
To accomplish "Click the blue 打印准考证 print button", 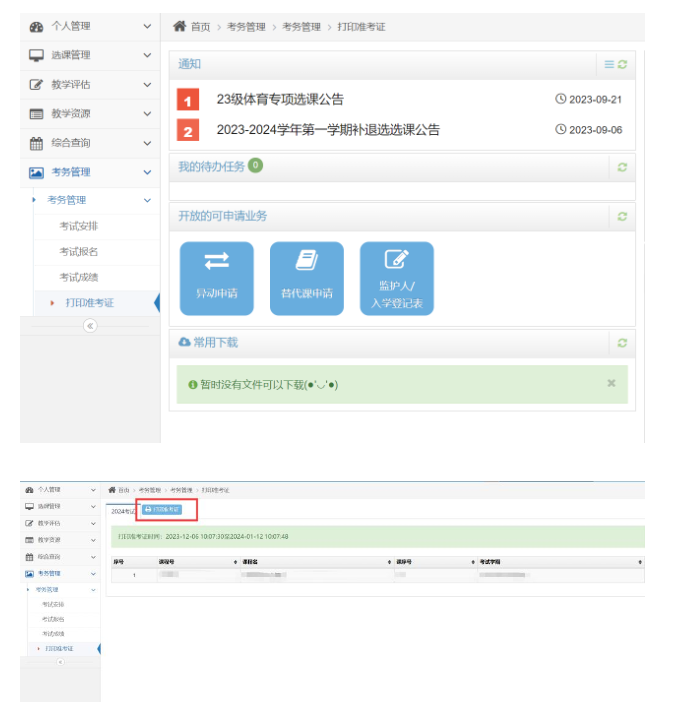I will click(161, 510).
